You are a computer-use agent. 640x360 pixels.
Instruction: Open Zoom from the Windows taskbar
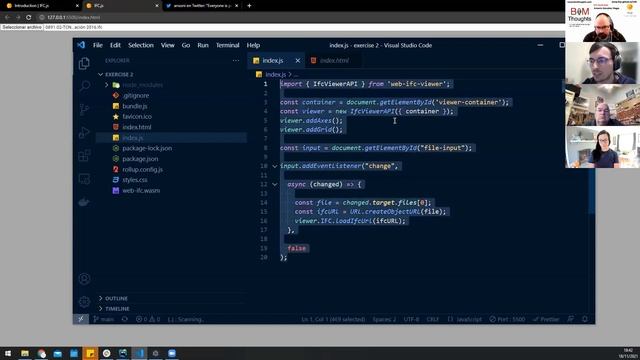(172, 353)
